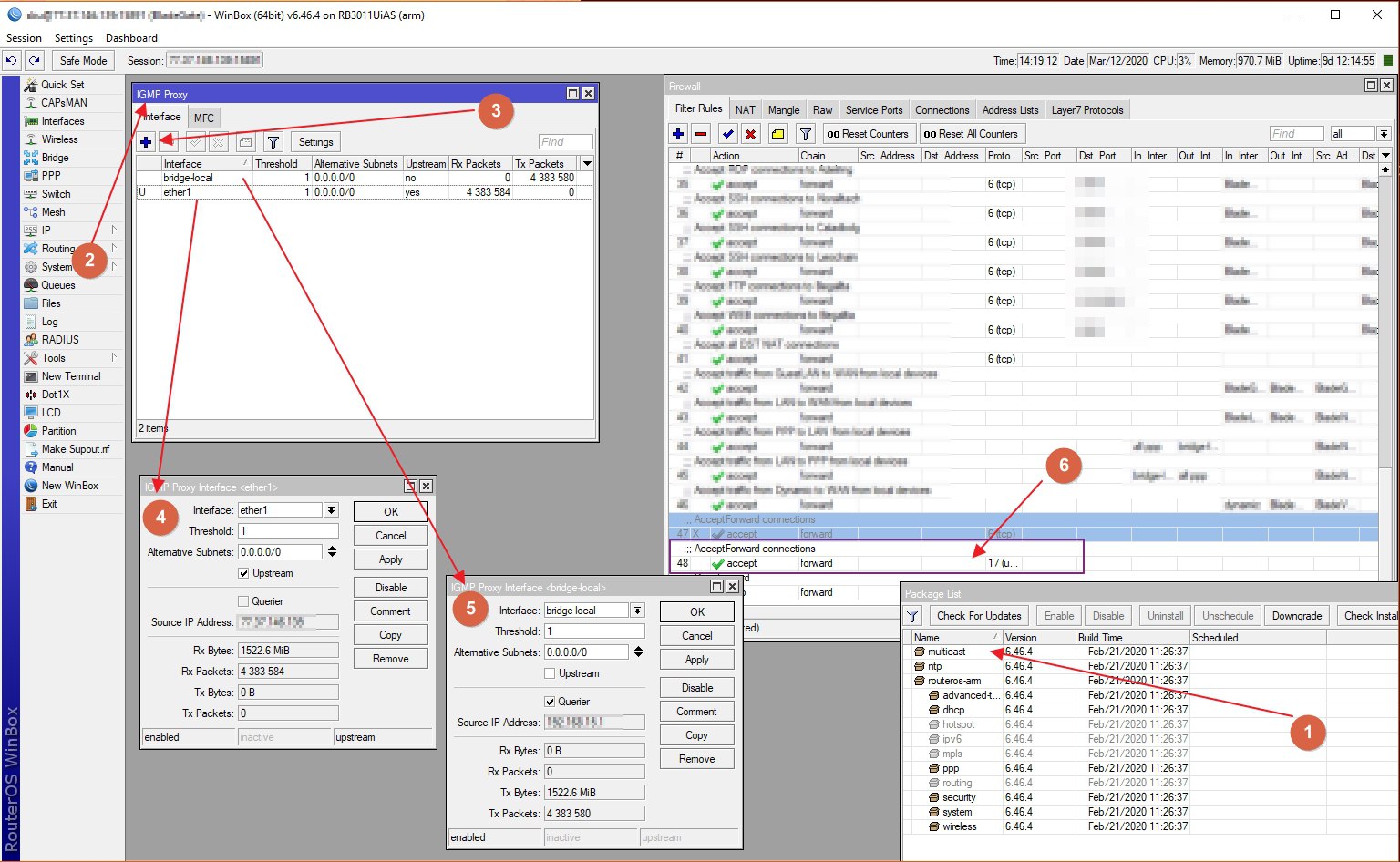Open Interfaces from the sidebar
Viewport: 1400px width, 862px height.
(62, 121)
